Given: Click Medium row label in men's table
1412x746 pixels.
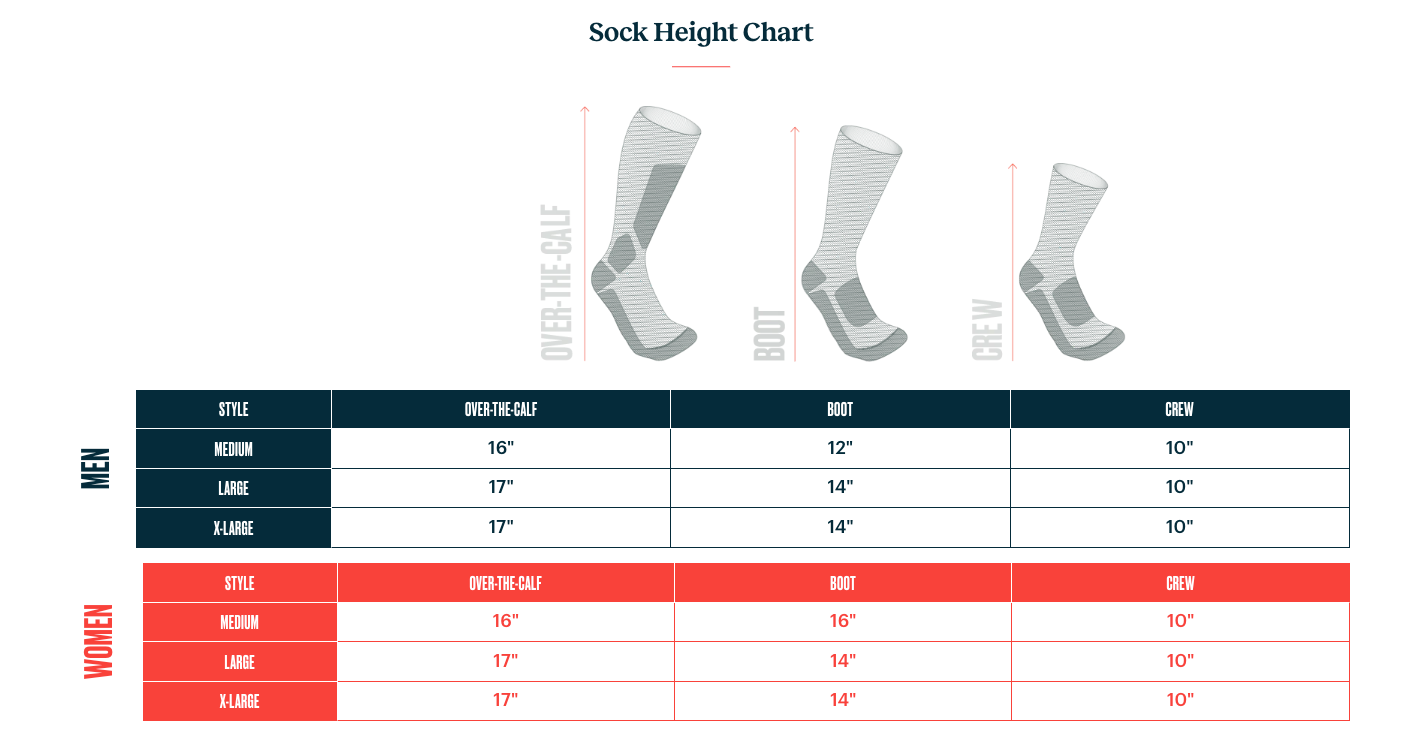Looking at the screenshot, I should (x=233, y=449).
